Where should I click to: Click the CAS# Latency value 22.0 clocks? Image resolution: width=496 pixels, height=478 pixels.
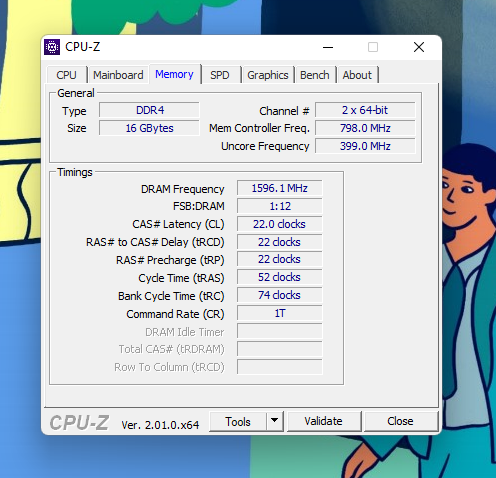coord(280,224)
